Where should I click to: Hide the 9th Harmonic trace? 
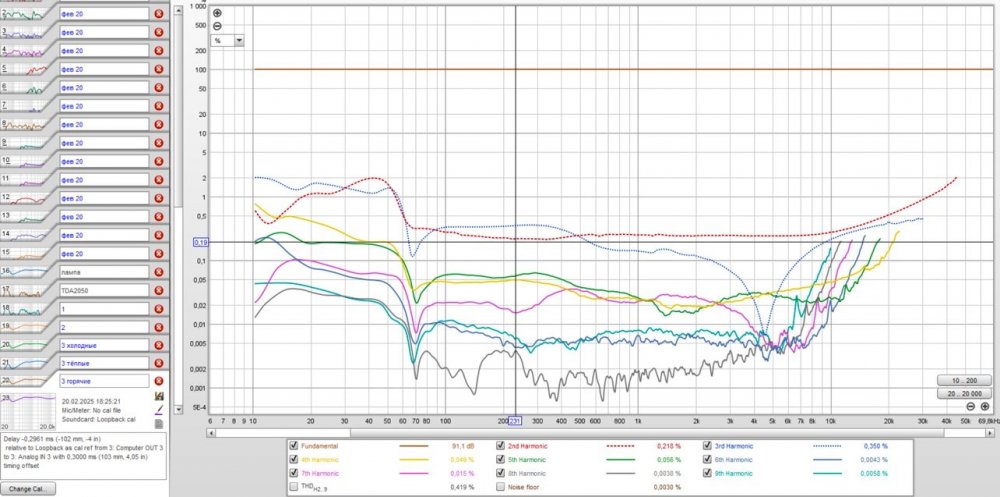click(707, 472)
